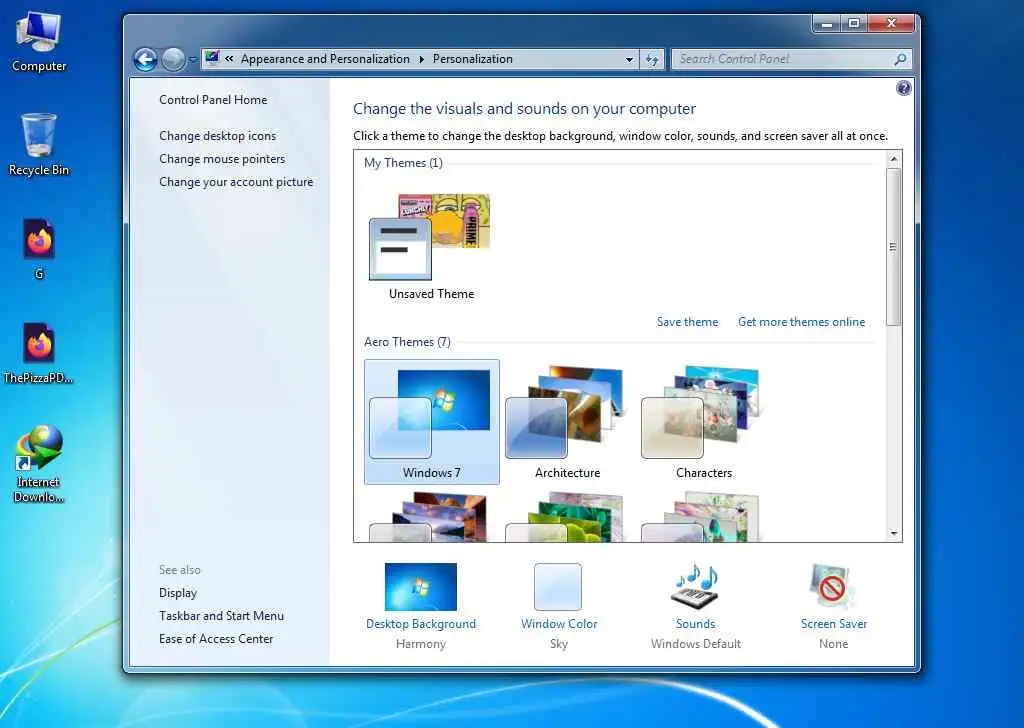Open Display under See also

pos(178,593)
